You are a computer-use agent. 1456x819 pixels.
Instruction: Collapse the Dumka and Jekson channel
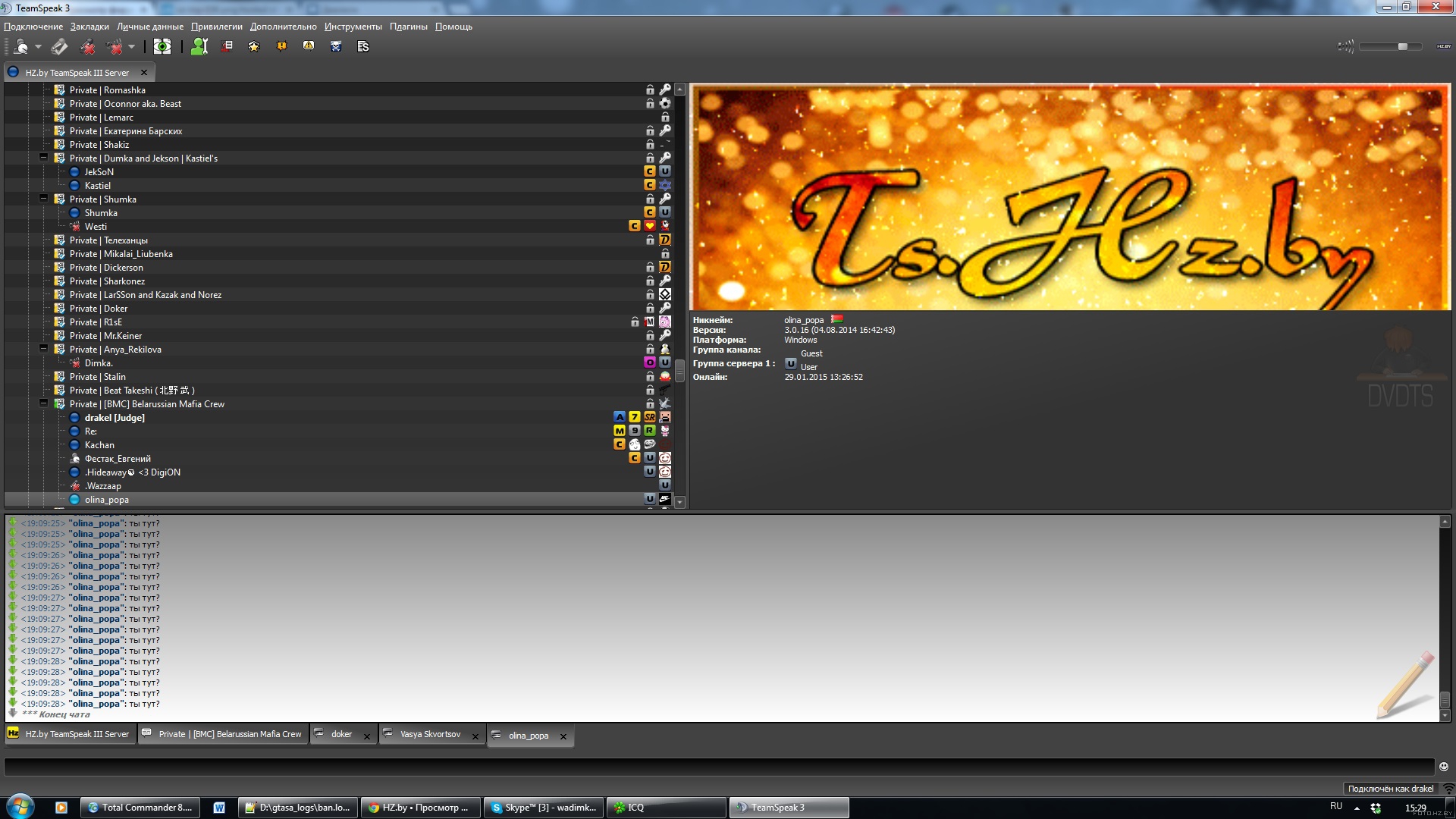tap(44, 158)
